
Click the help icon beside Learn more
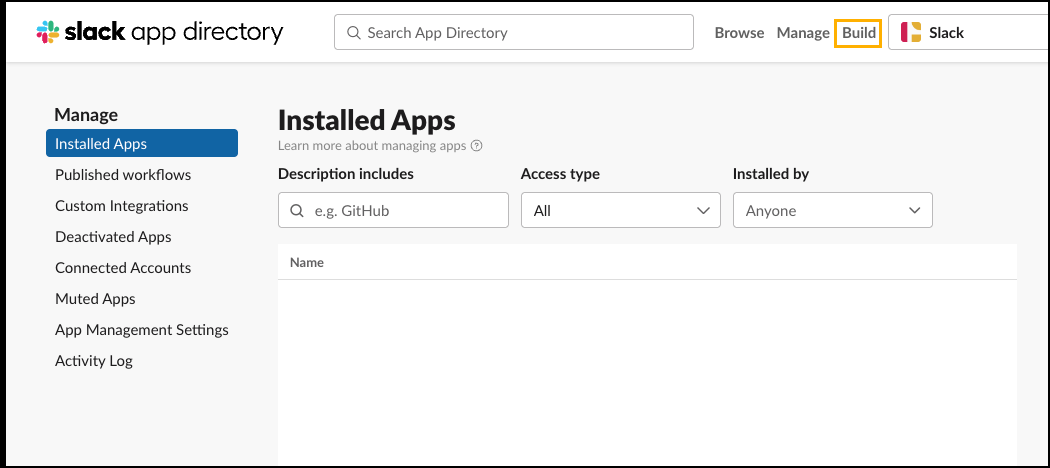click(477, 146)
